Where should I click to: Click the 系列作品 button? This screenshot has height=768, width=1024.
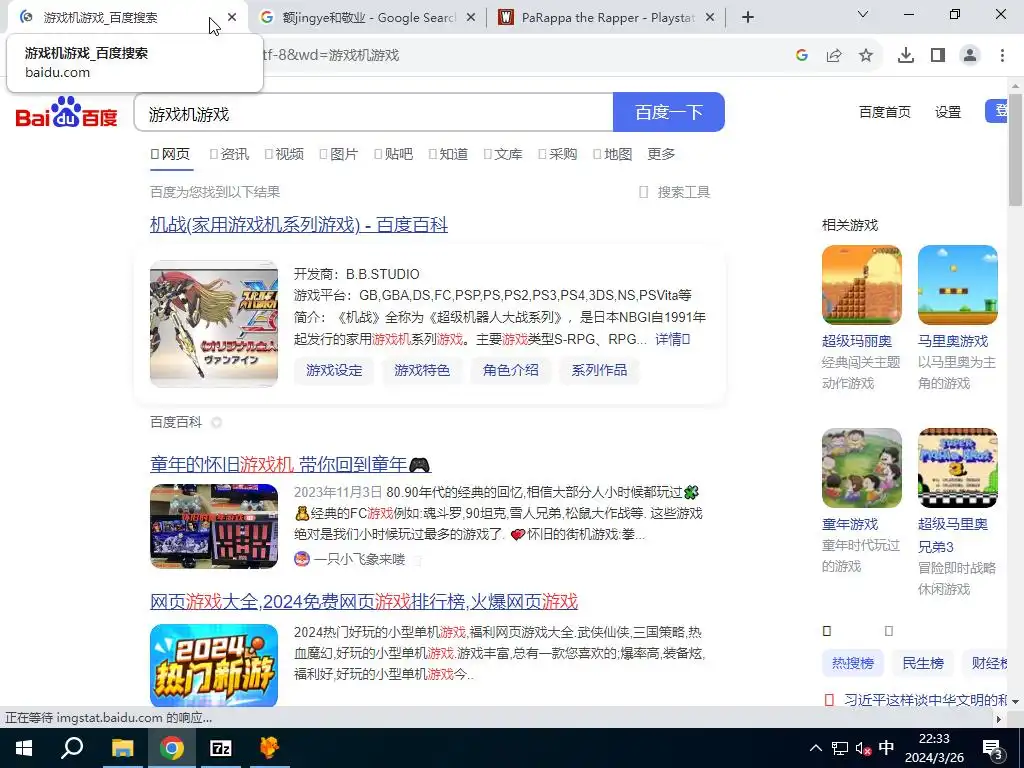point(599,370)
